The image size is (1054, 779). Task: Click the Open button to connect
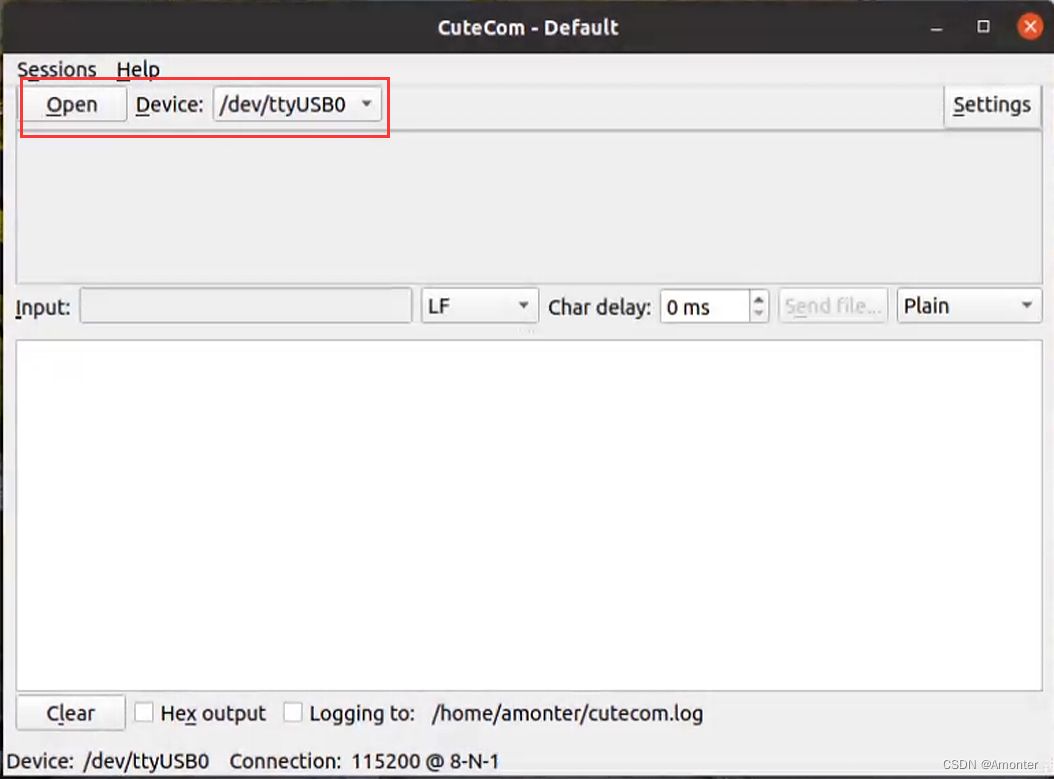pyautogui.click(x=72, y=104)
